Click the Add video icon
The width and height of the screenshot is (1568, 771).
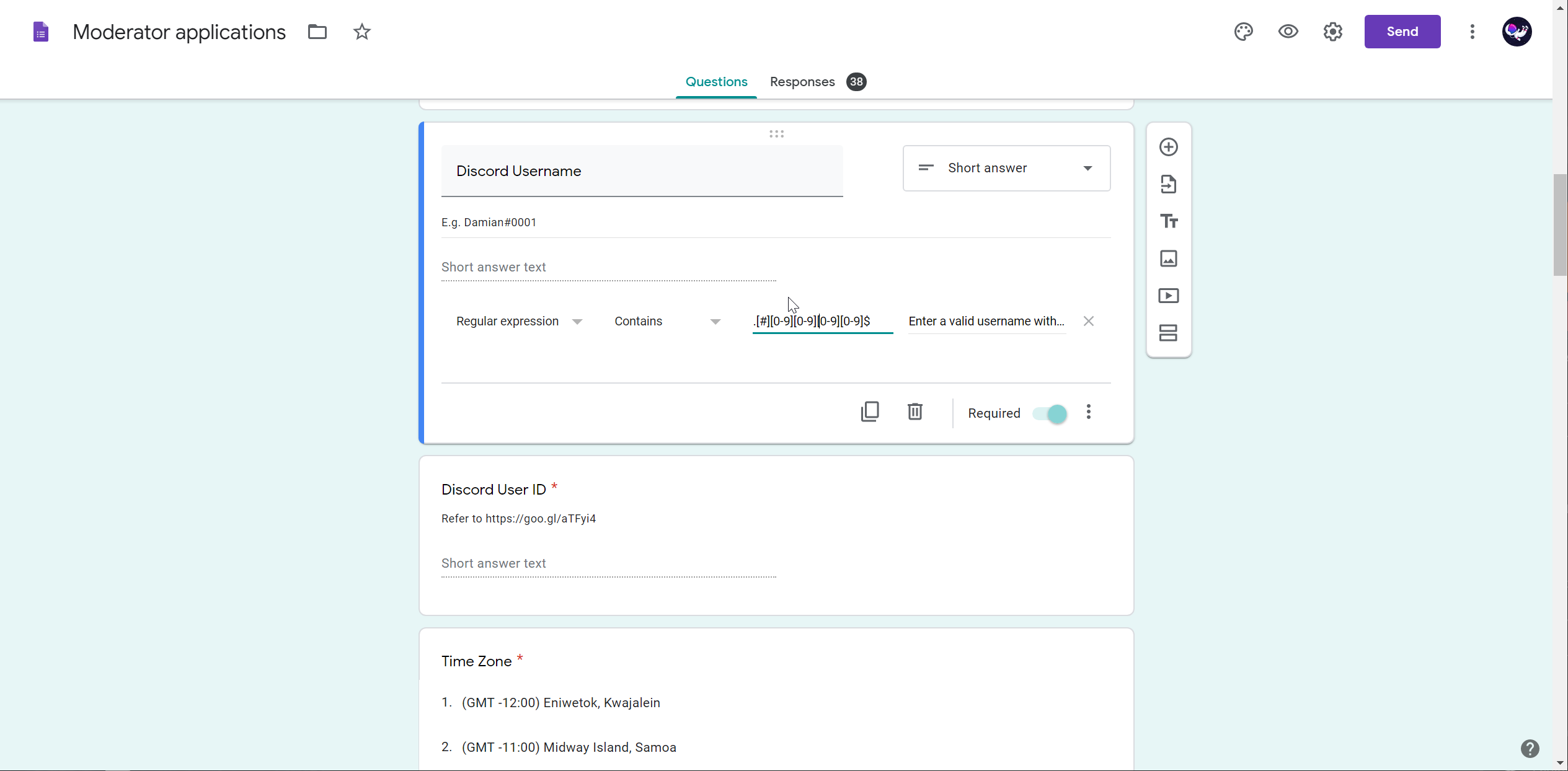click(1168, 296)
